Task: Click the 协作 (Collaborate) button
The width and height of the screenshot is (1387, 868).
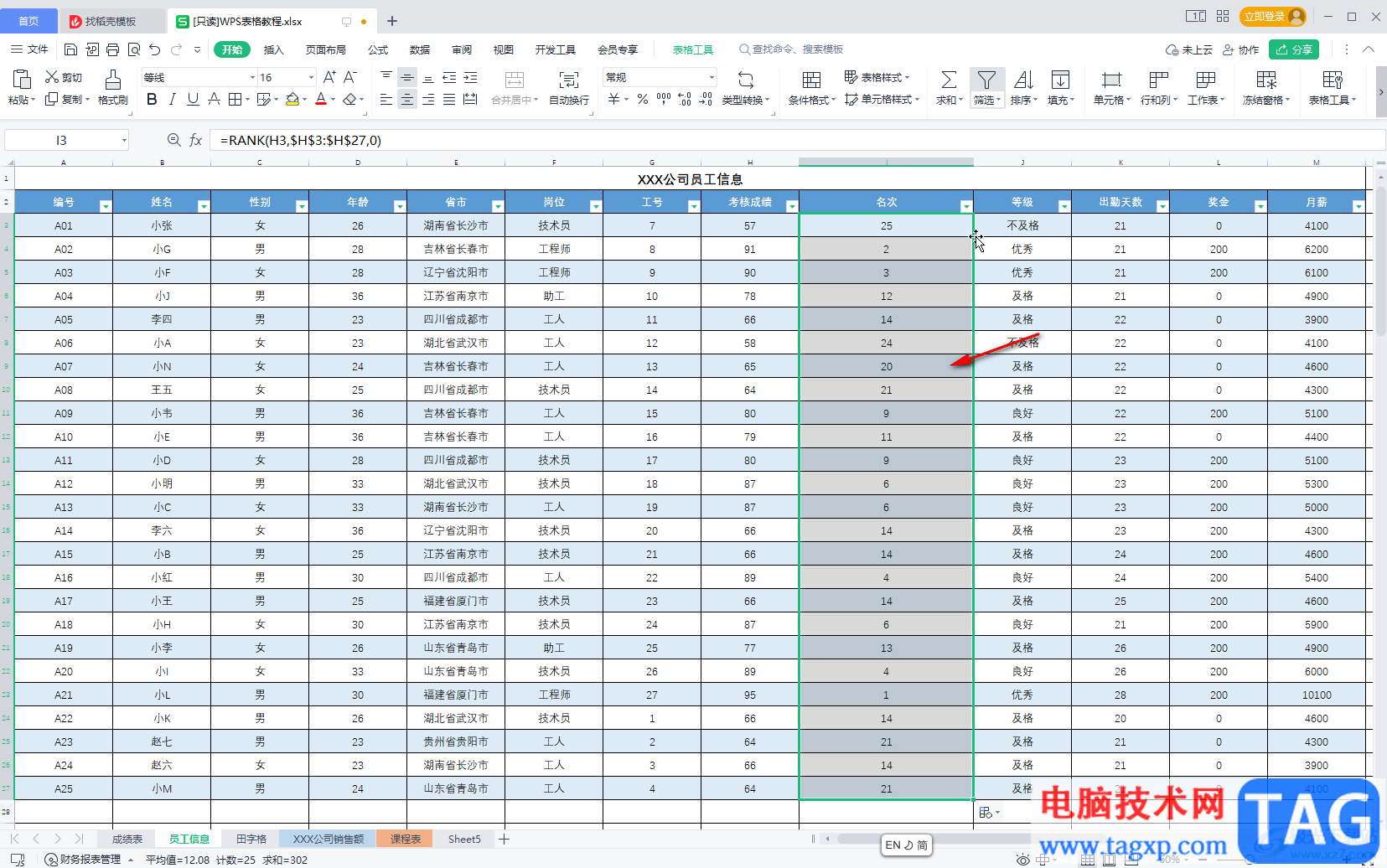Action: [x=1241, y=49]
